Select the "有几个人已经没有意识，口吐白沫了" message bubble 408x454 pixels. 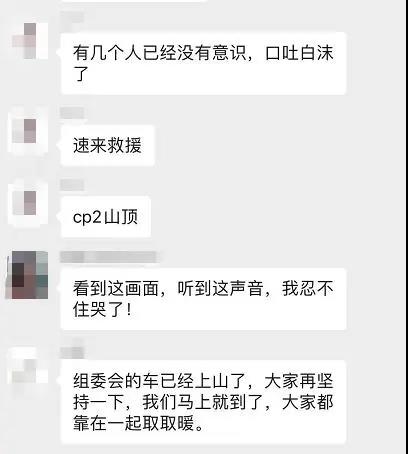click(204, 63)
